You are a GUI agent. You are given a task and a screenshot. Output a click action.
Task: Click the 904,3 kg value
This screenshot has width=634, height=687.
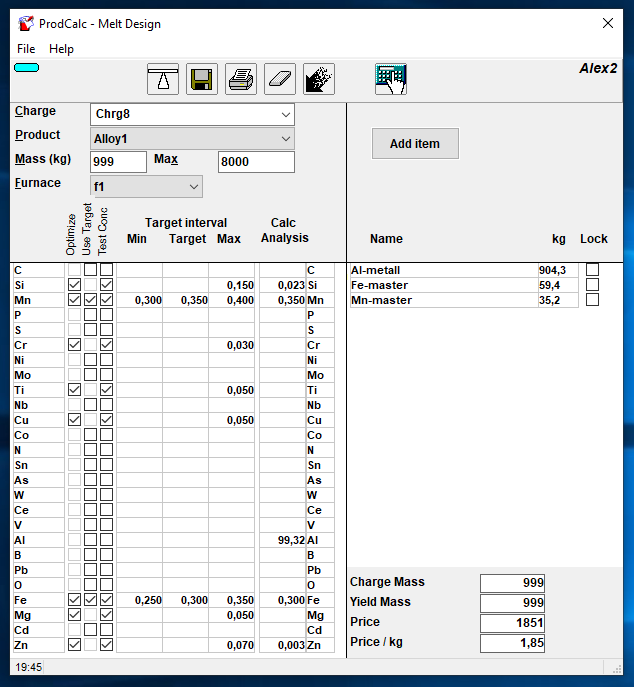click(558, 270)
